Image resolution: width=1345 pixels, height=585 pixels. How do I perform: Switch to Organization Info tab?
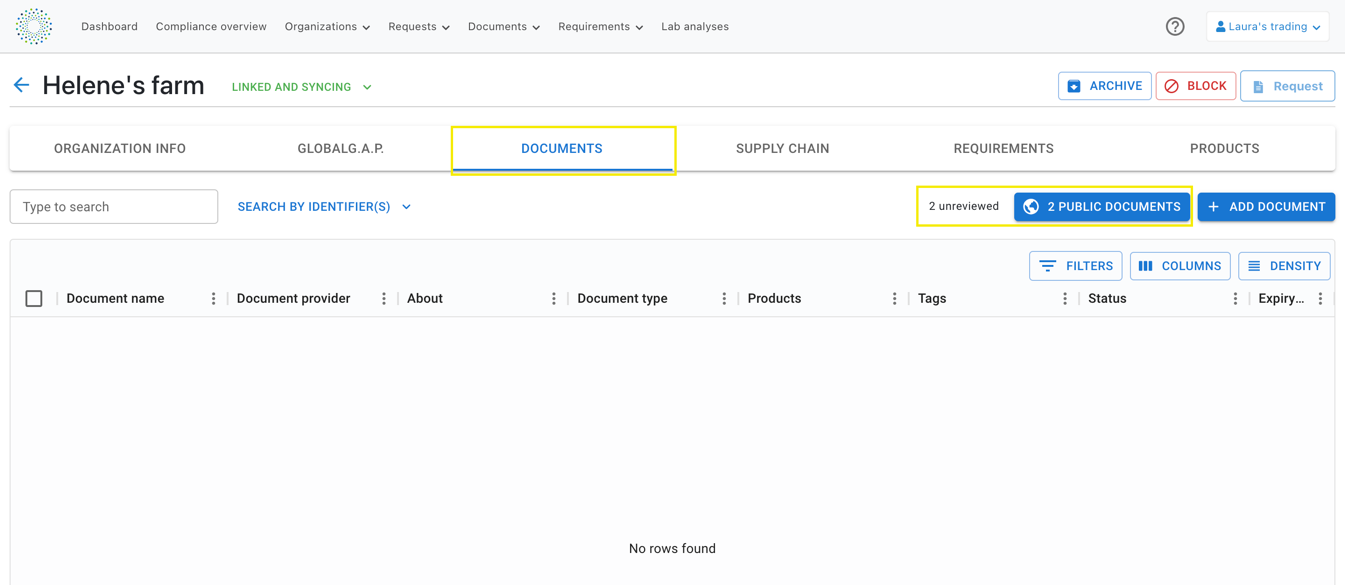tap(120, 149)
